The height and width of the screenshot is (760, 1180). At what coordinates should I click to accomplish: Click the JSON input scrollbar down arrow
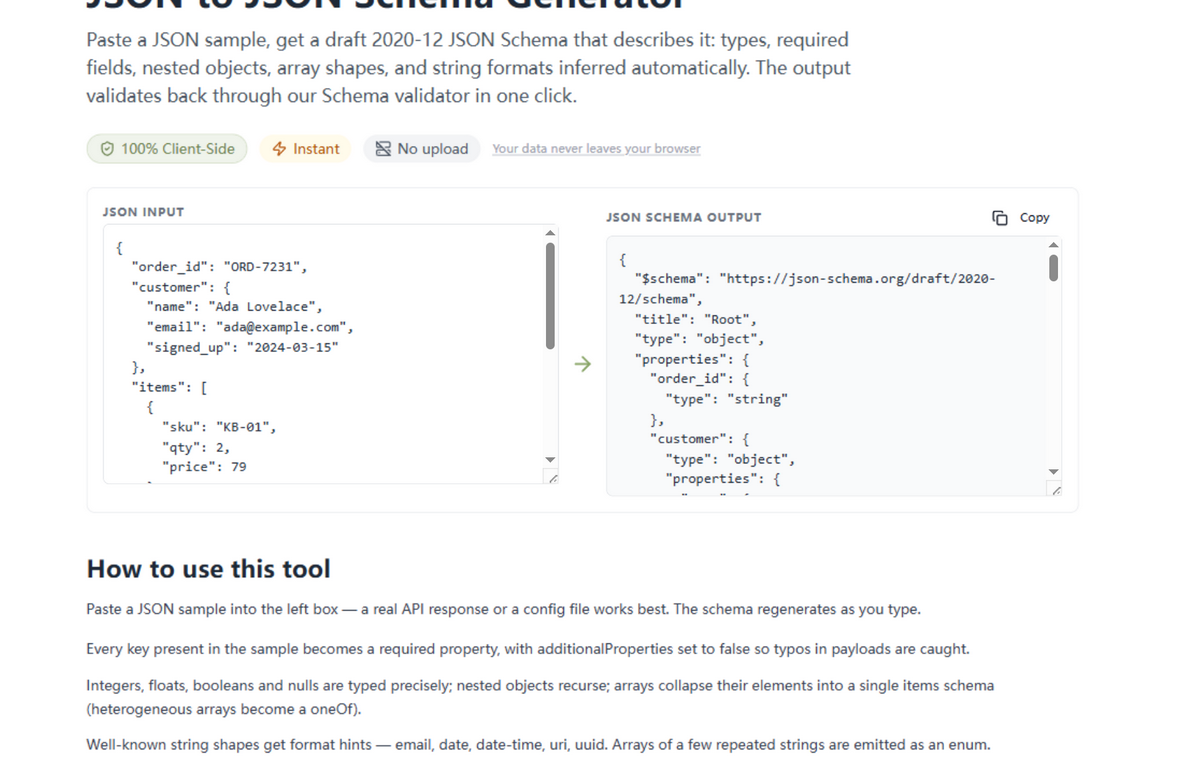coord(550,459)
